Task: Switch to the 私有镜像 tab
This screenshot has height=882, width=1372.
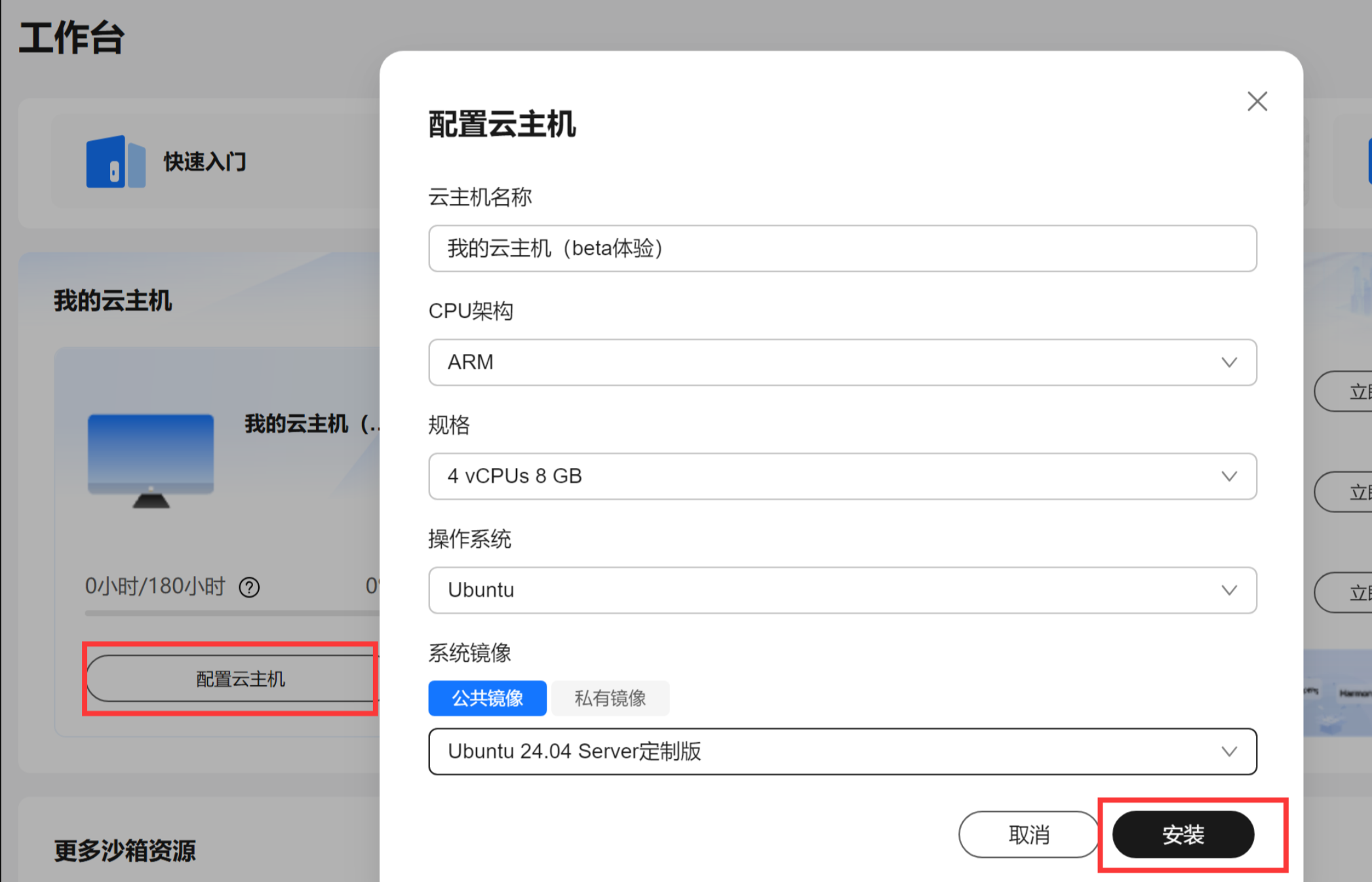Action: (x=610, y=699)
